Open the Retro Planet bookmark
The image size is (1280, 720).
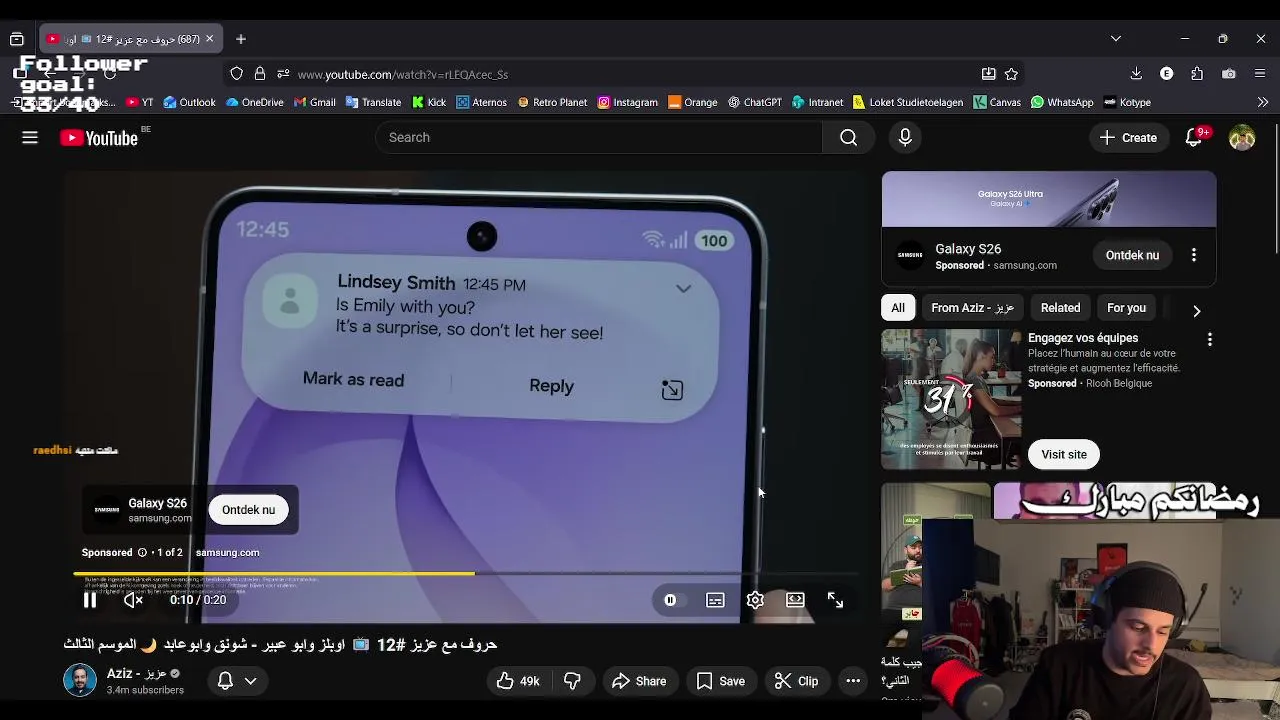[x=552, y=102]
